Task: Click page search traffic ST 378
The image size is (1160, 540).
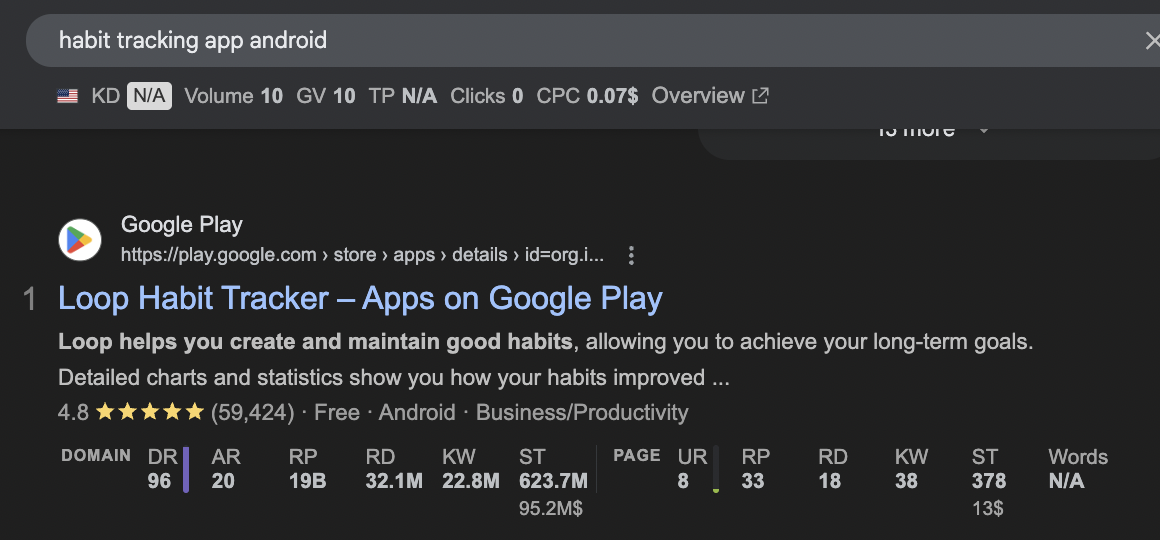Action: 988,481
